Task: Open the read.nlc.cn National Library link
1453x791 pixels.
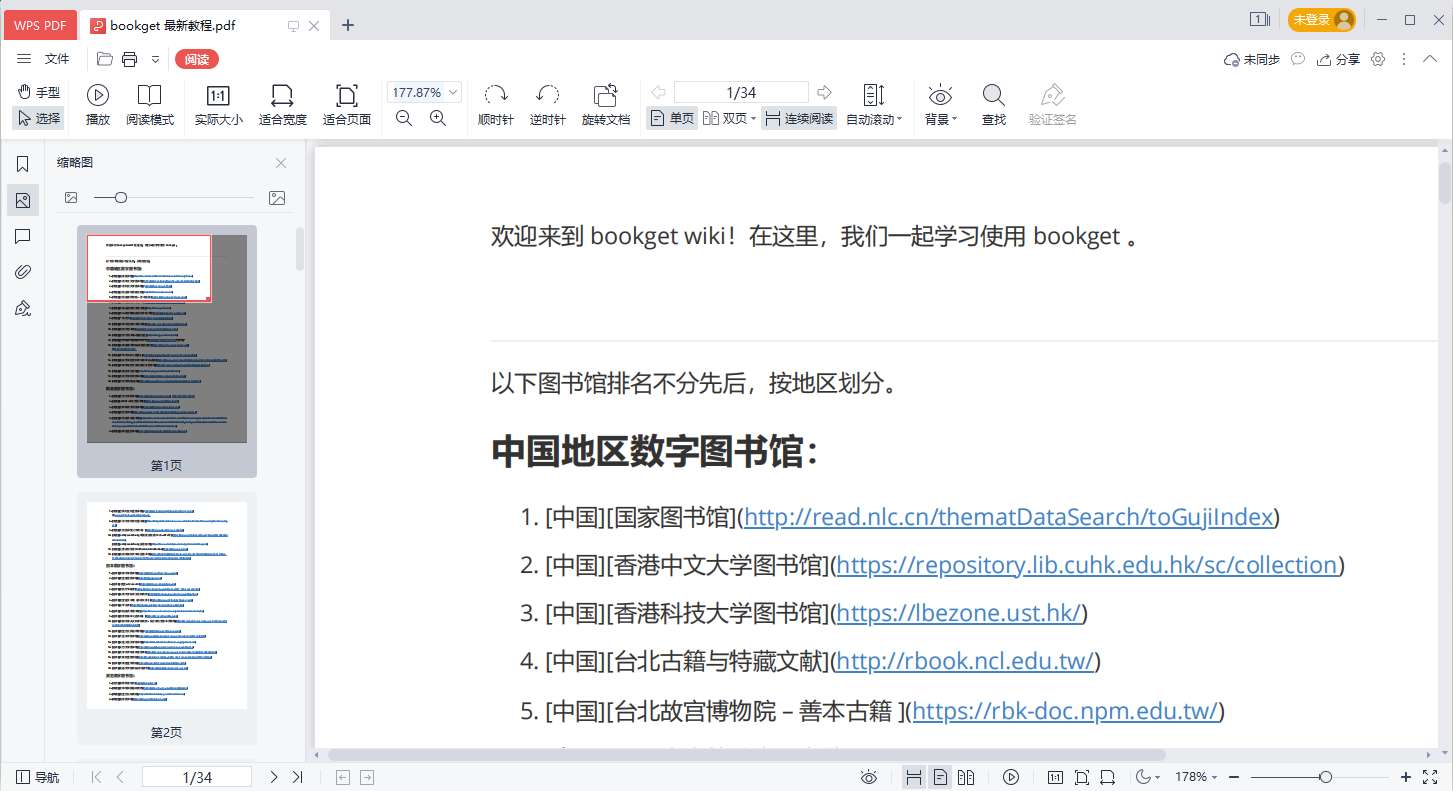Action: (1008, 517)
